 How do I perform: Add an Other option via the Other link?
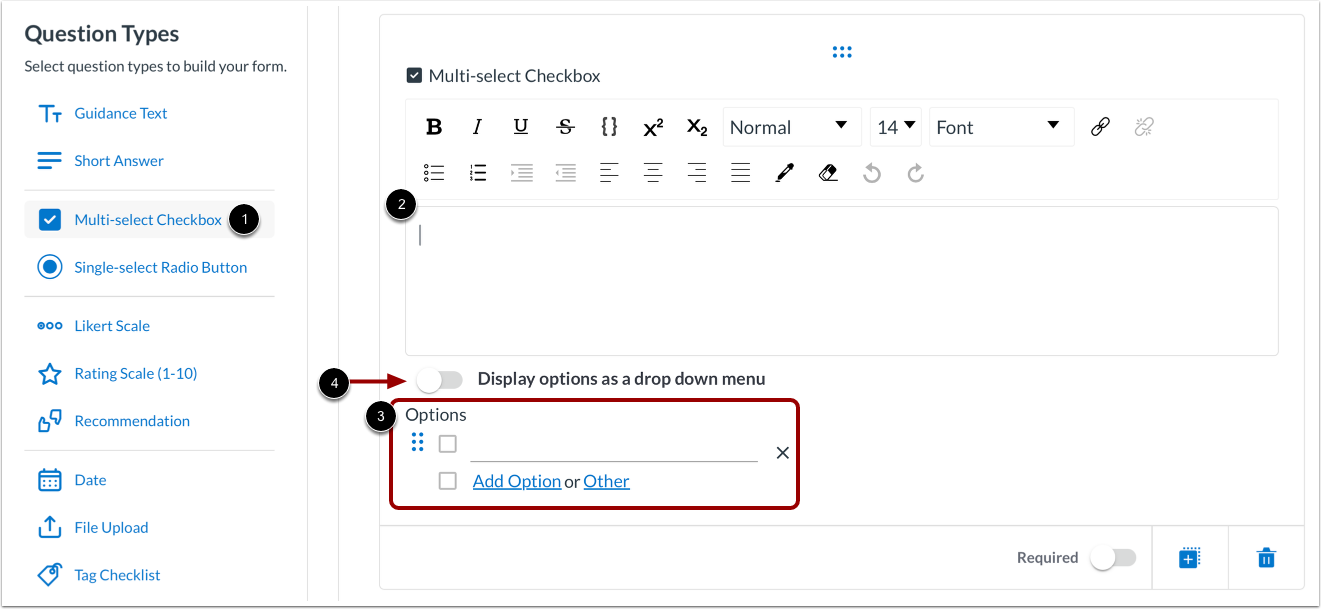tap(606, 481)
